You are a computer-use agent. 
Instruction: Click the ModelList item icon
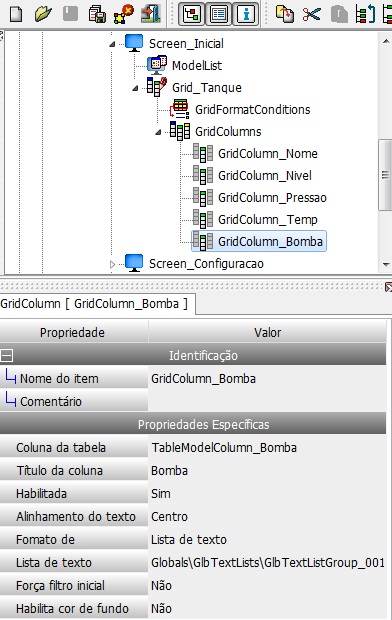click(157, 65)
